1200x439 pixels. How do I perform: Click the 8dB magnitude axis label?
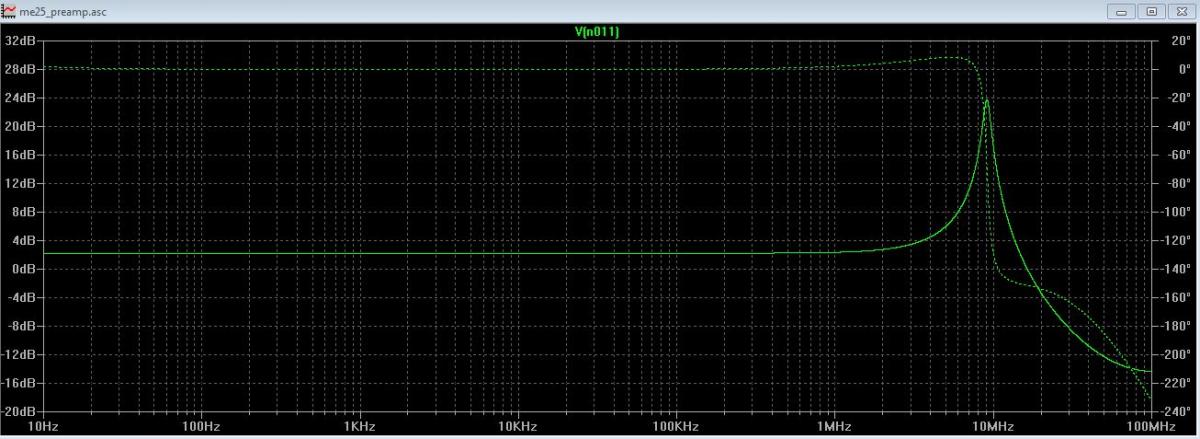pos(25,212)
